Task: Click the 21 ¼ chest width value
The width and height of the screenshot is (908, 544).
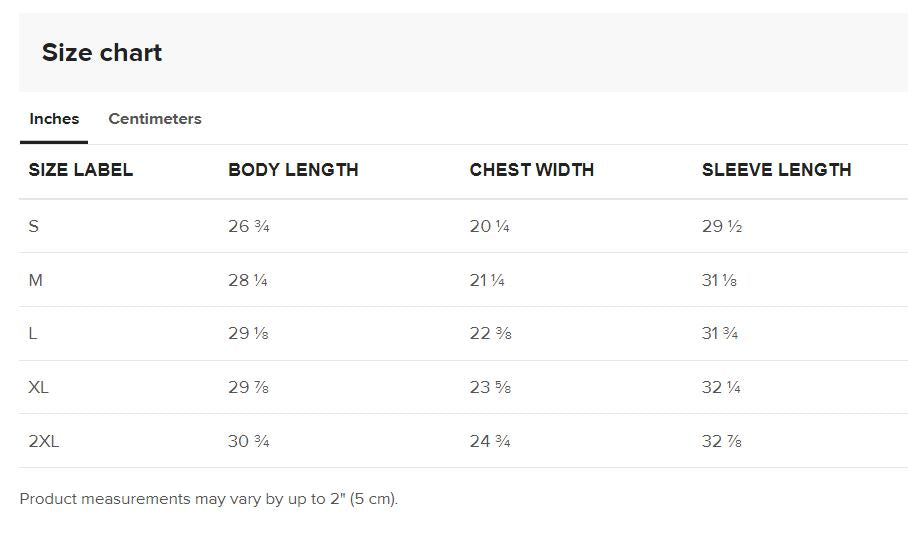Action: (x=487, y=280)
